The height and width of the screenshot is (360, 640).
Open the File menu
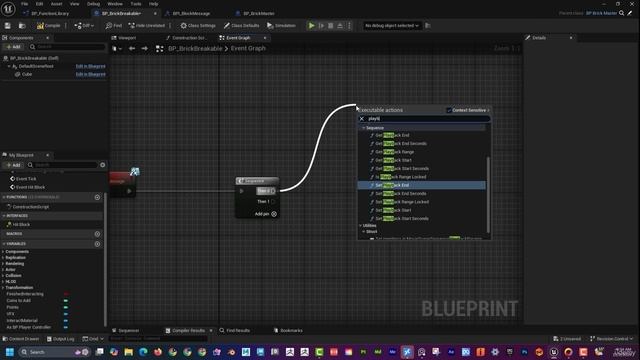point(24,4)
